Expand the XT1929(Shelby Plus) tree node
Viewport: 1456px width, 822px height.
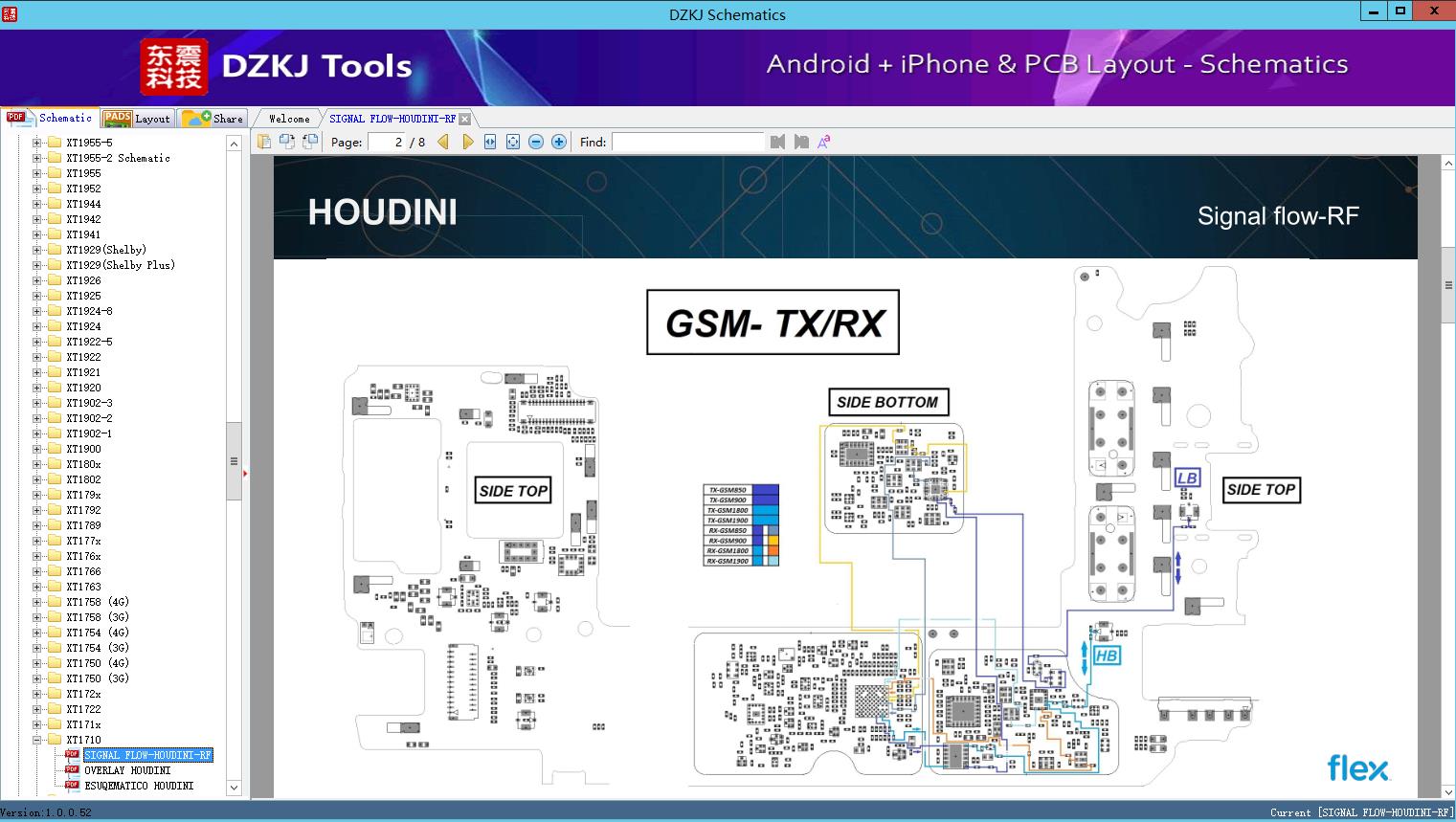(x=37, y=265)
